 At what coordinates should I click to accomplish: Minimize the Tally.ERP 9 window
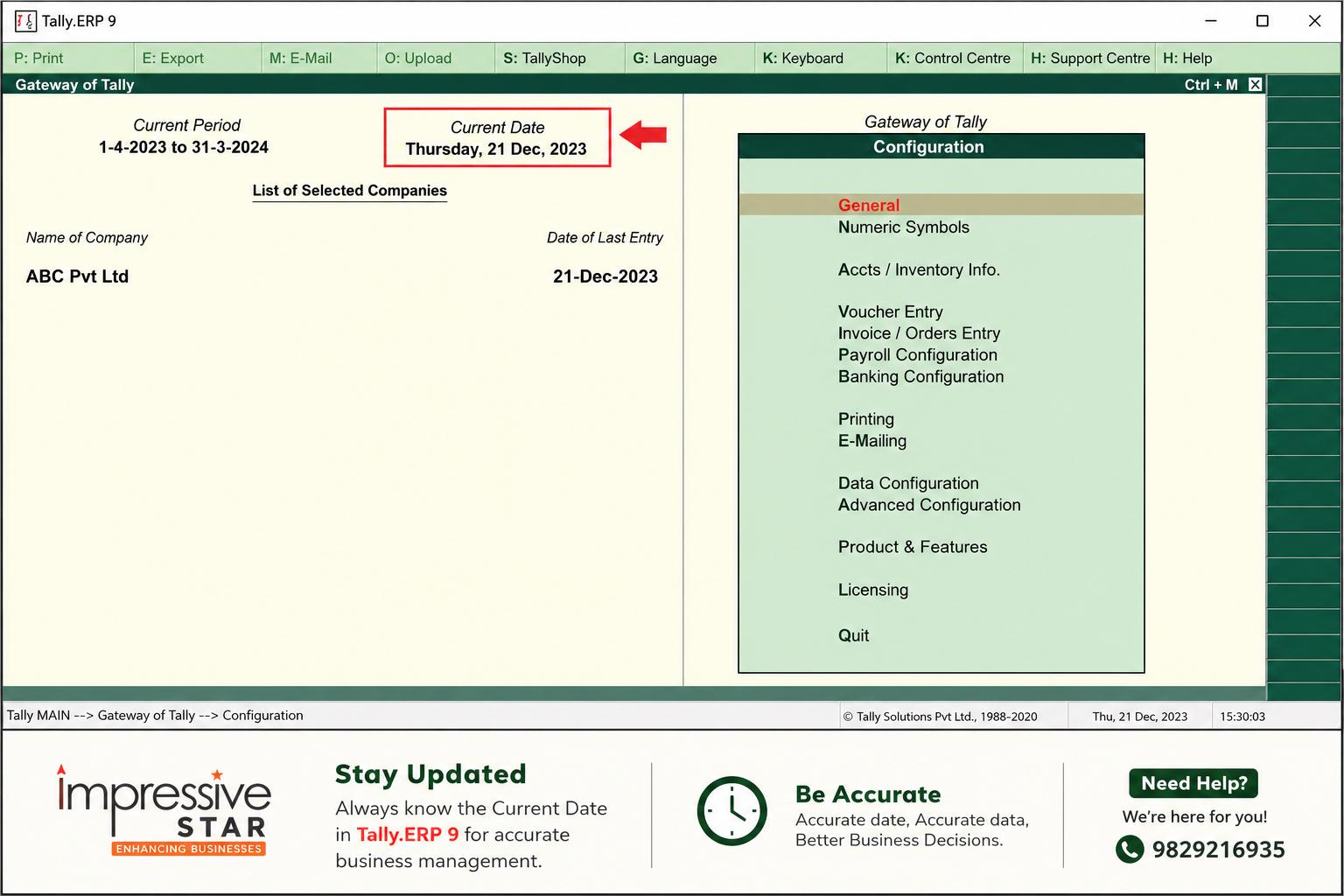point(1211,21)
